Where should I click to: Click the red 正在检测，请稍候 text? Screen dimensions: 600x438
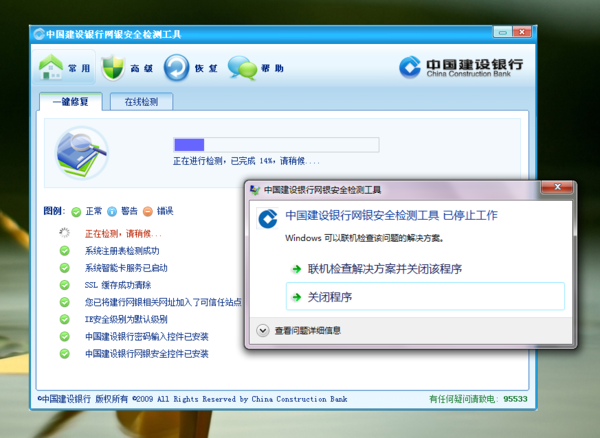coord(123,233)
